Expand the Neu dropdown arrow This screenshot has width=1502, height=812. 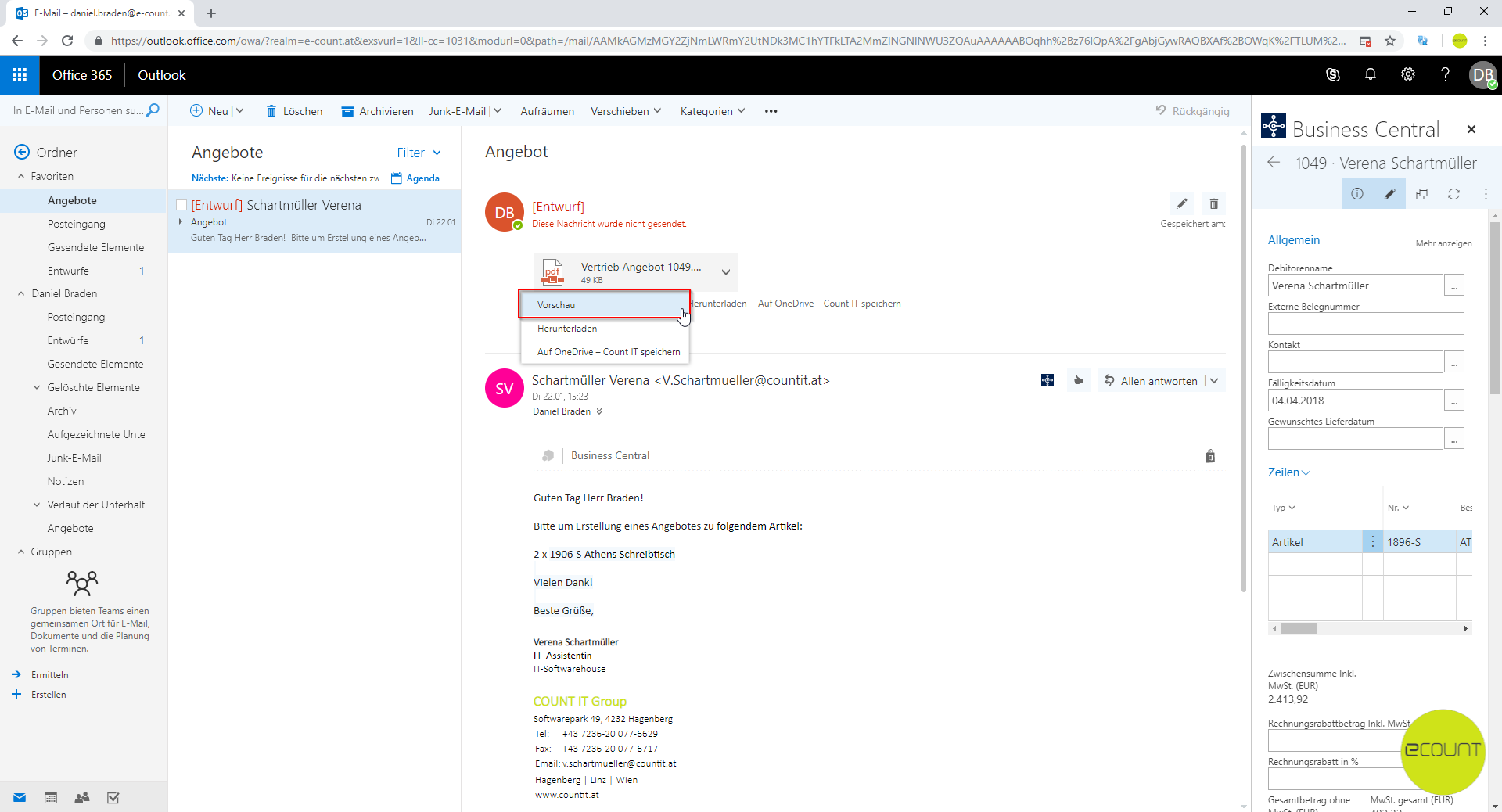pyautogui.click(x=240, y=111)
